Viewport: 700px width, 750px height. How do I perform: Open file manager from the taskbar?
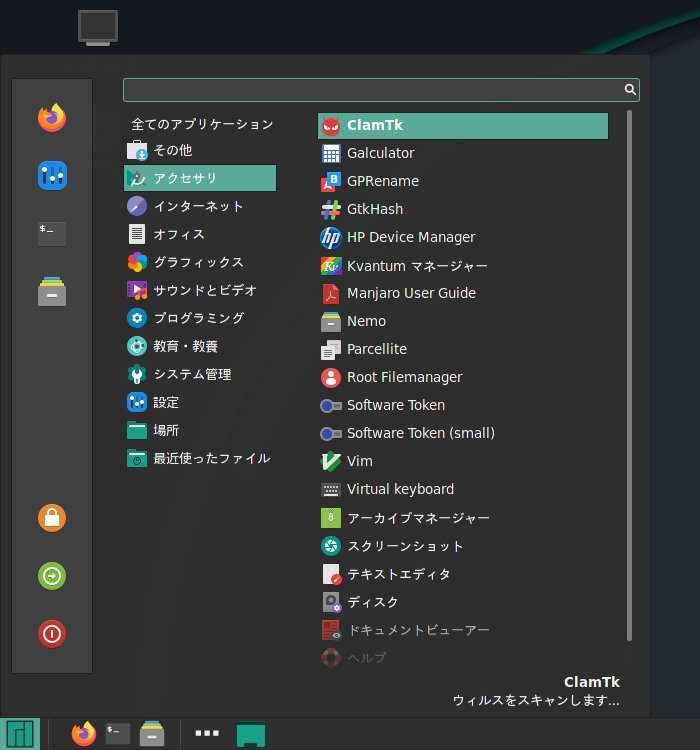(152, 734)
